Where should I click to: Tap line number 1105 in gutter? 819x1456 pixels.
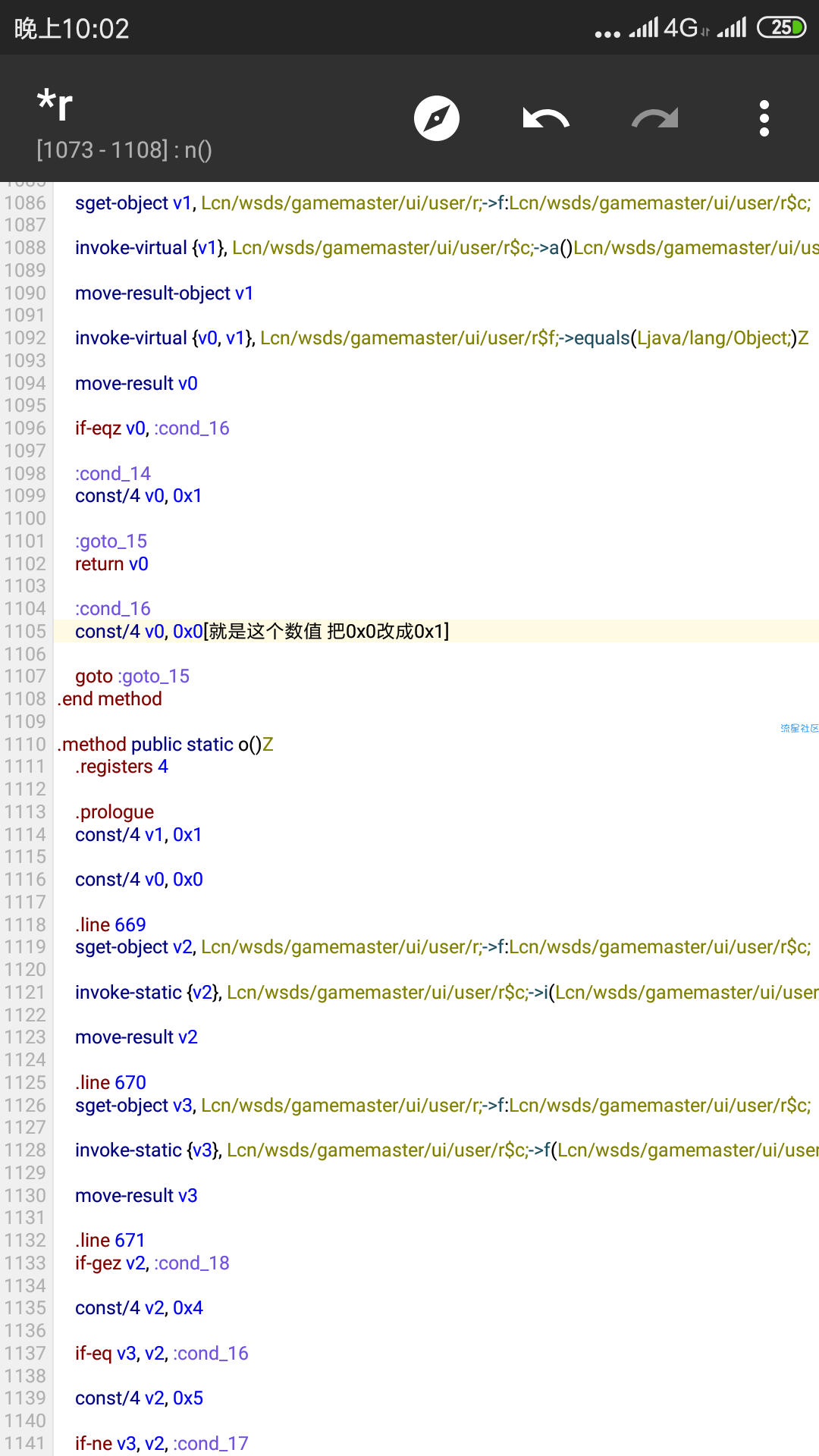pyautogui.click(x=25, y=631)
